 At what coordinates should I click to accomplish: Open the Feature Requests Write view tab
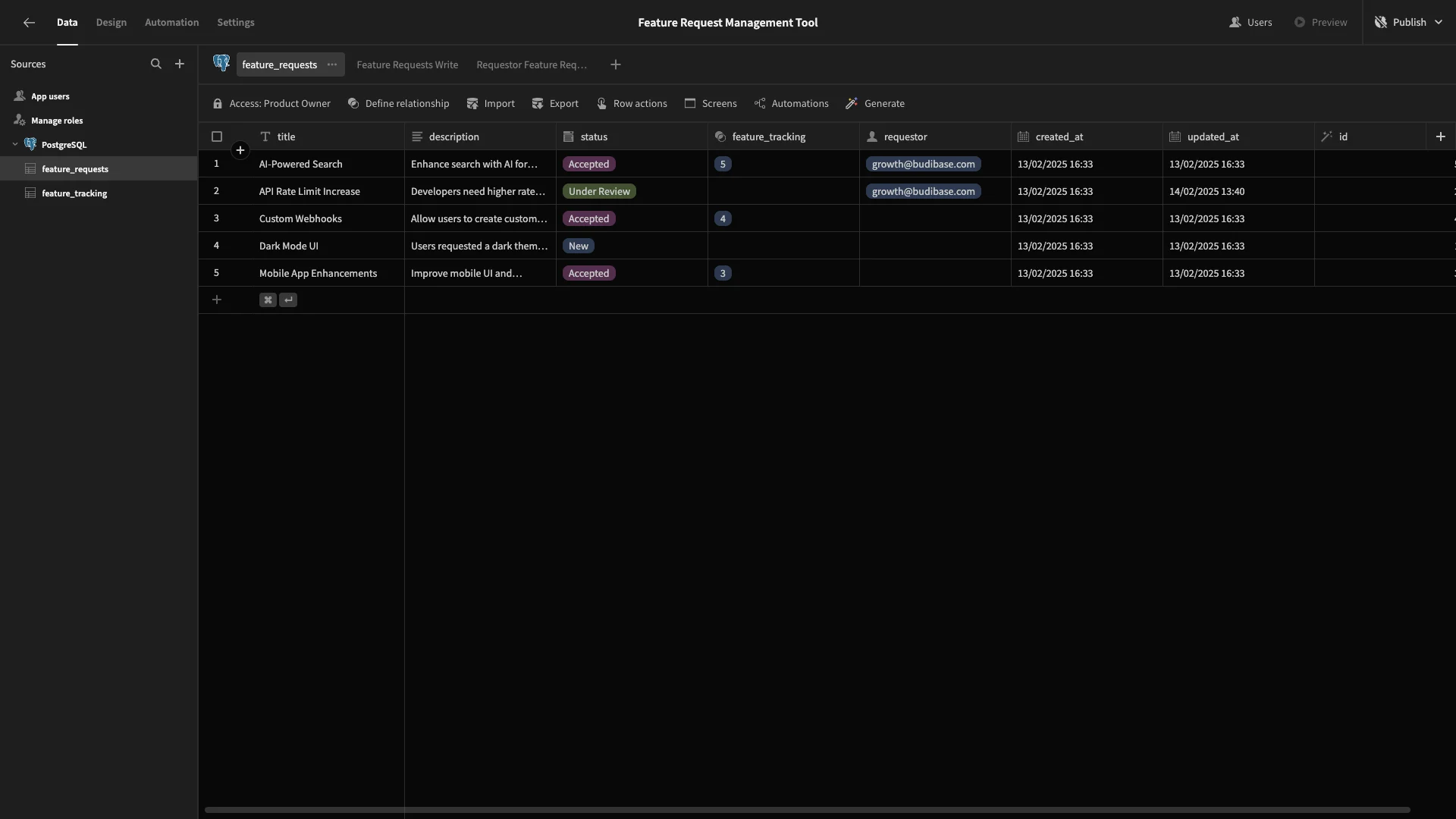coord(407,64)
